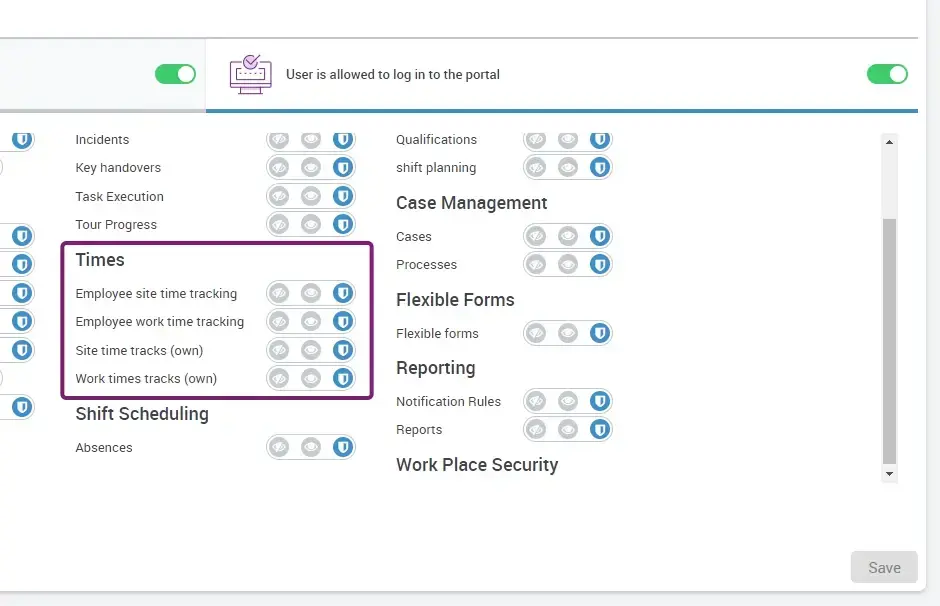Select the shield icon for Task Execution
Image resolution: width=940 pixels, height=606 pixels.
pyautogui.click(x=343, y=196)
